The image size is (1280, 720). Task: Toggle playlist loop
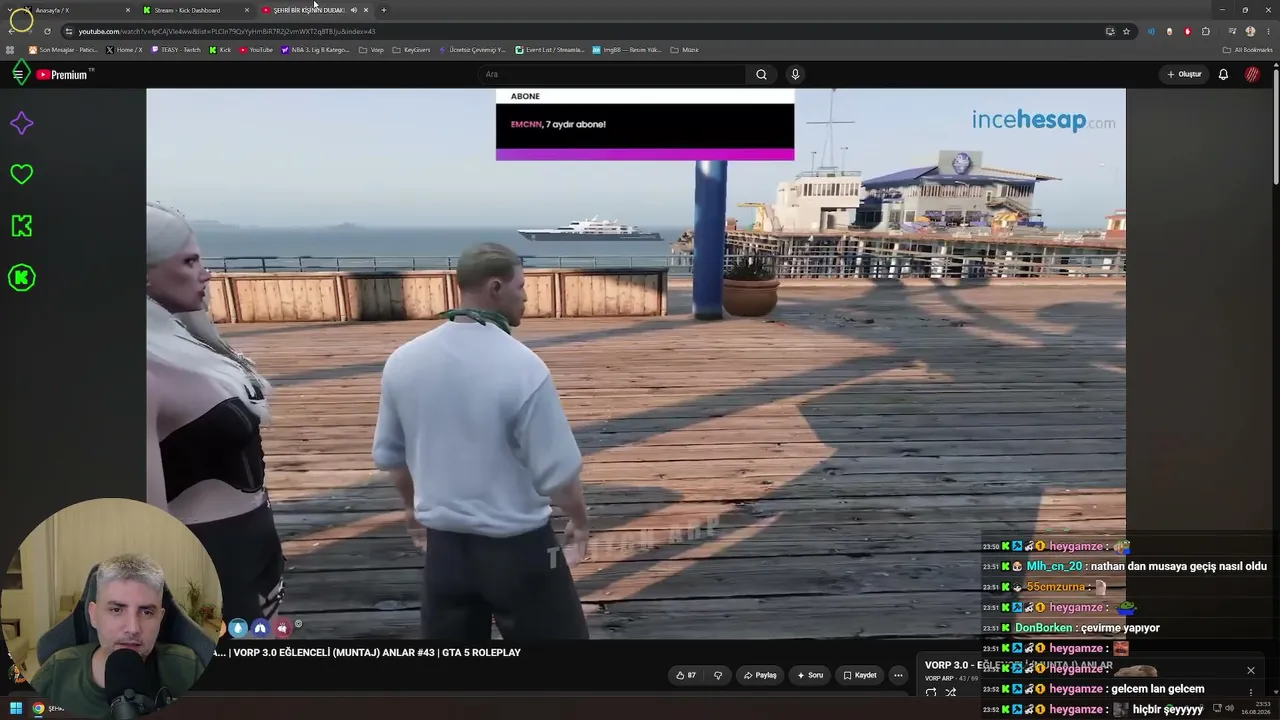pos(931,692)
